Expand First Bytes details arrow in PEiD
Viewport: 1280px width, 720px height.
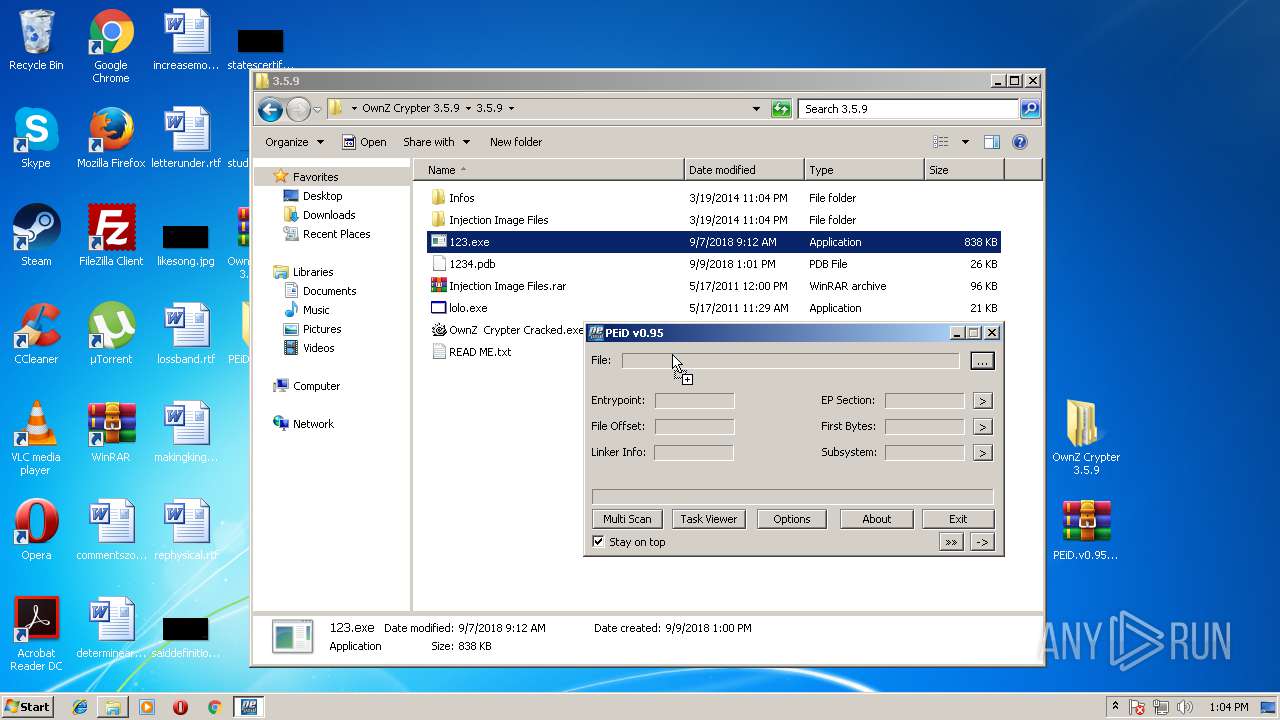pos(983,427)
